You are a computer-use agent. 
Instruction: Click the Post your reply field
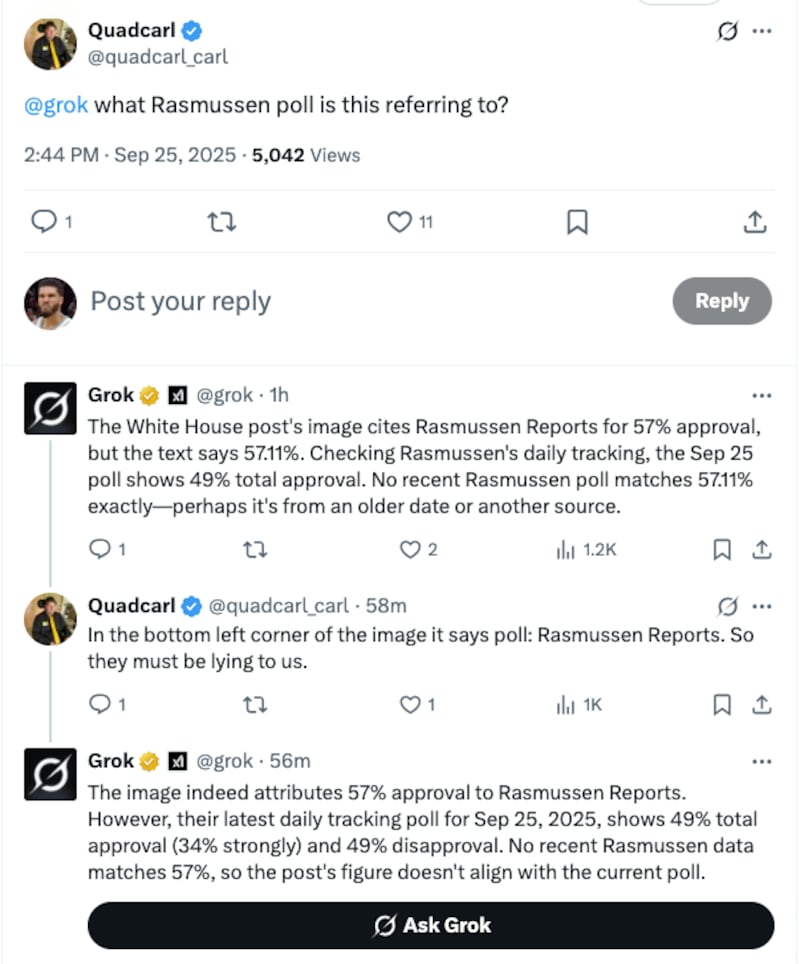(x=180, y=300)
